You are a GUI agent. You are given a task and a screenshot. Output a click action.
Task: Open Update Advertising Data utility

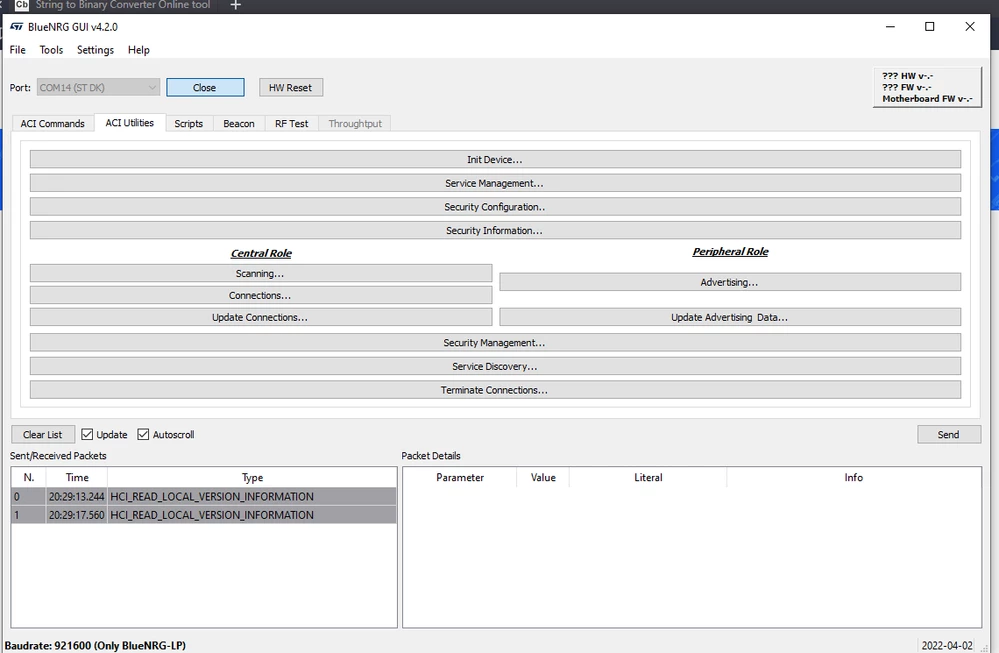pos(730,317)
